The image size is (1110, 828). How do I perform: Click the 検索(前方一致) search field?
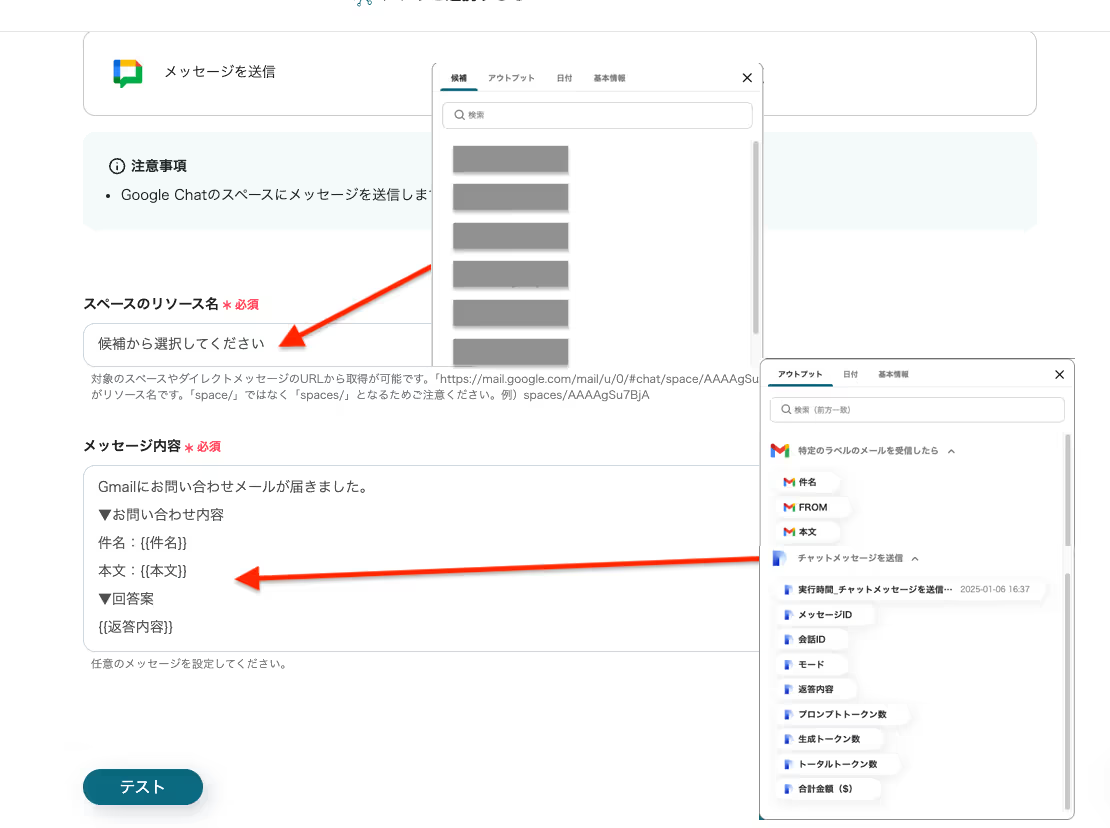point(917,410)
